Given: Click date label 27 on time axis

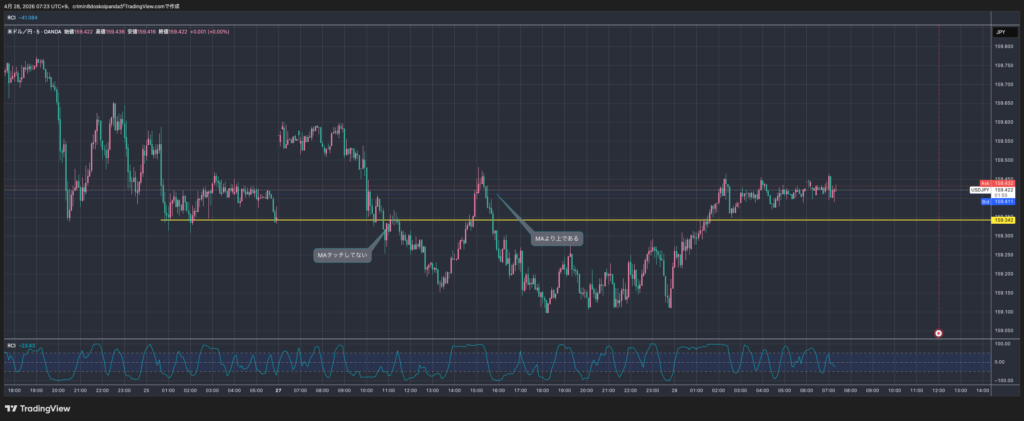Looking at the screenshot, I should point(277,390).
